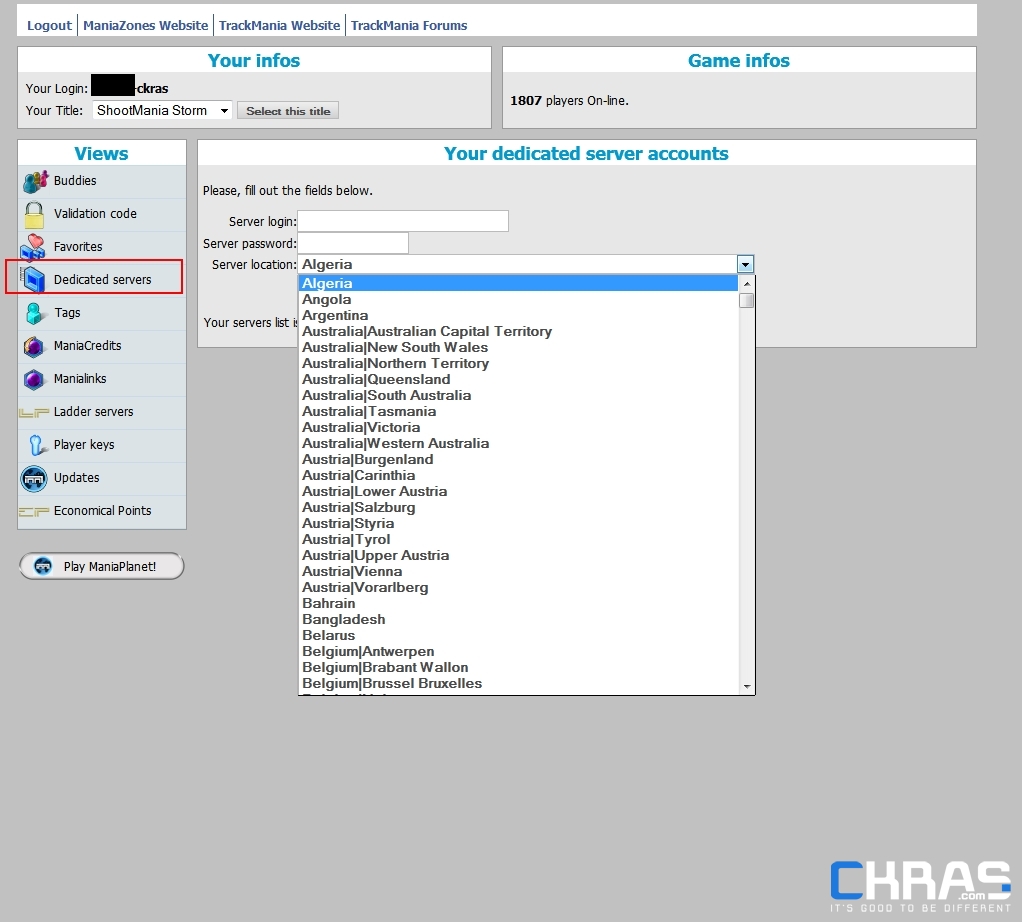The width and height of the screenshot is (1022, 922).
Task: Click the Updates icon
Action: [x=34, y=478]
